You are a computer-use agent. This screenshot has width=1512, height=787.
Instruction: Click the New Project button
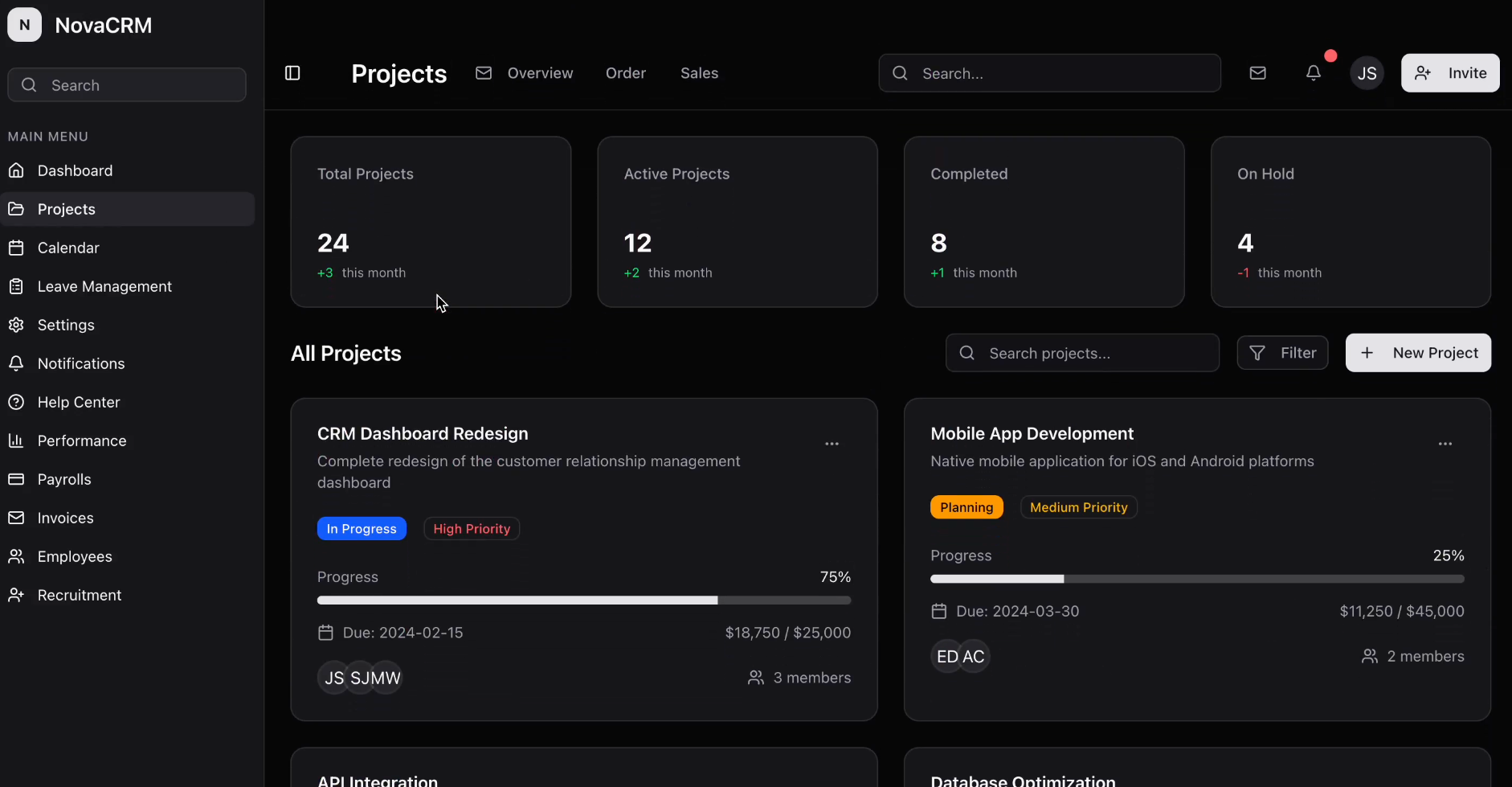click(1418, 353)
